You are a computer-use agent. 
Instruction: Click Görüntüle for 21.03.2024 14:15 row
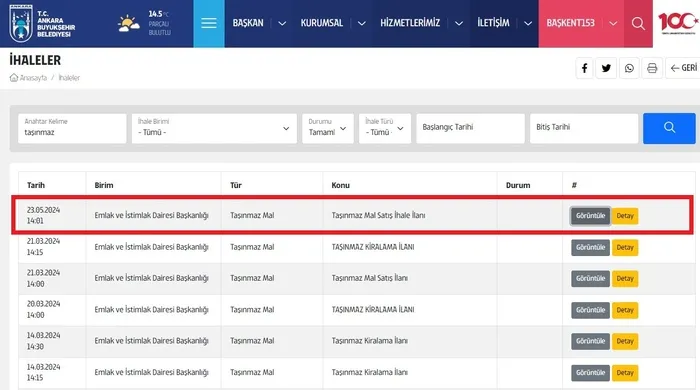click(590, 247)
